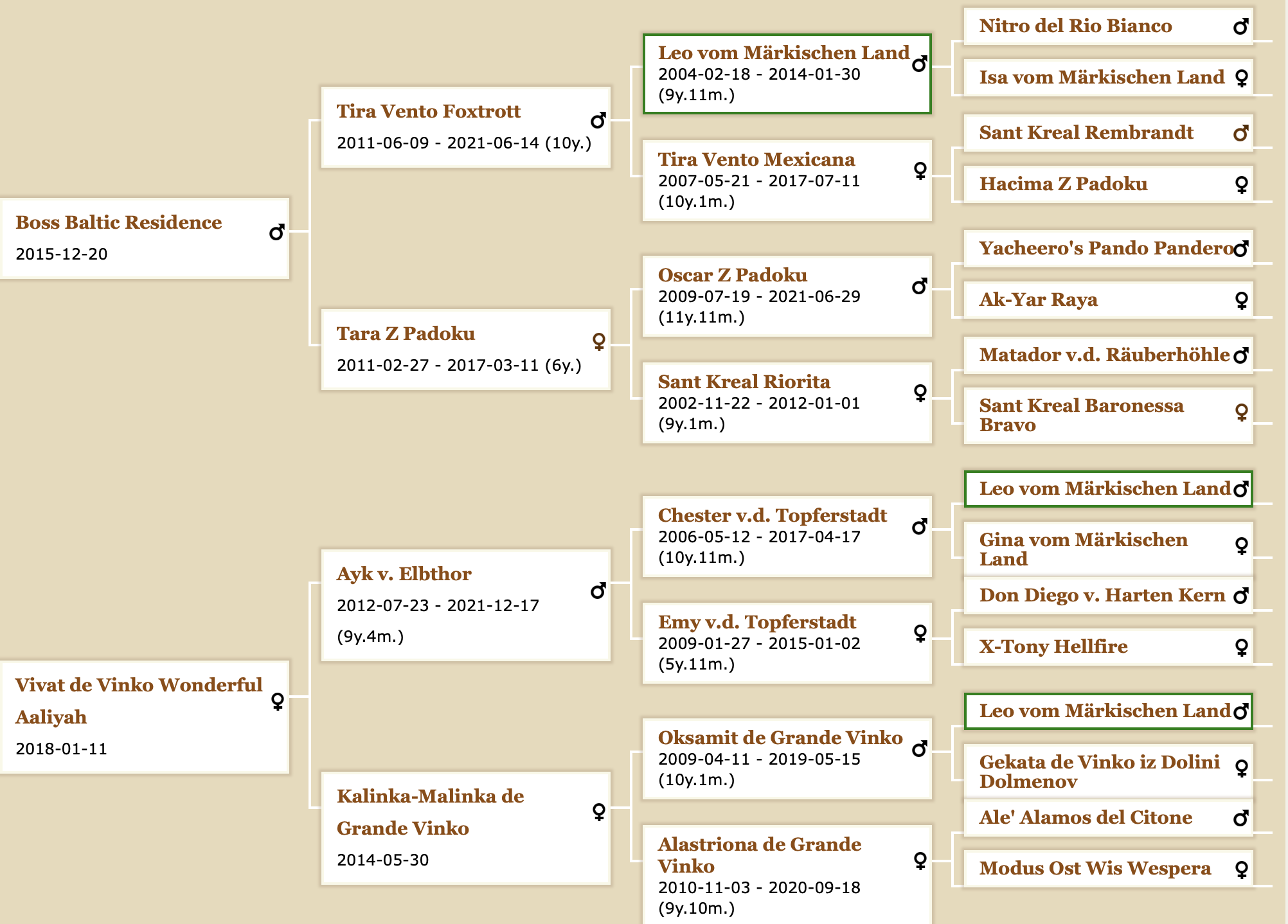
Task: Click the female symbol beside Vivat de Vinko Wonderful Aaliyah
Action: 278,701
